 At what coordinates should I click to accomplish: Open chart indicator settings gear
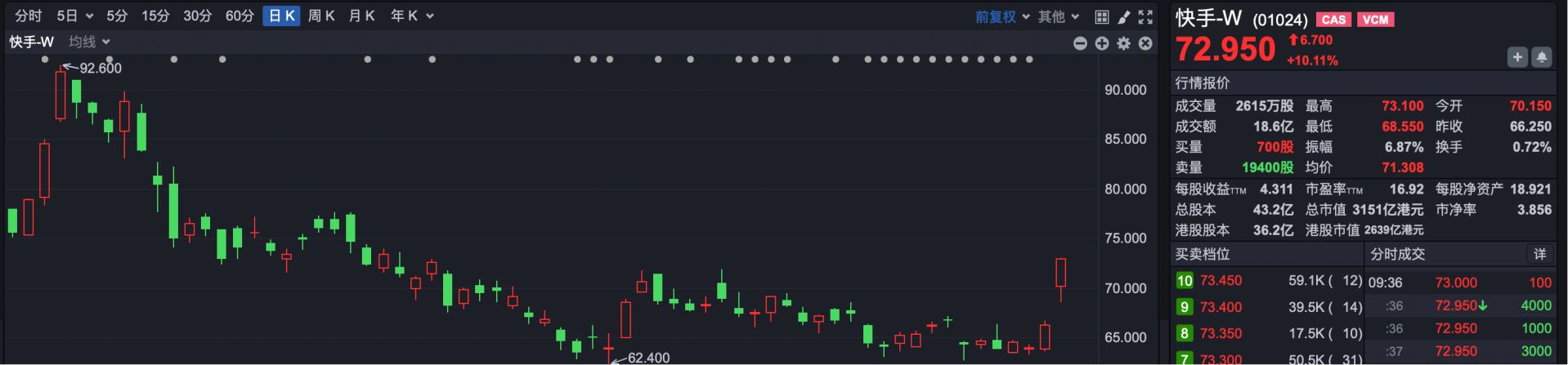coord(1124,43)
